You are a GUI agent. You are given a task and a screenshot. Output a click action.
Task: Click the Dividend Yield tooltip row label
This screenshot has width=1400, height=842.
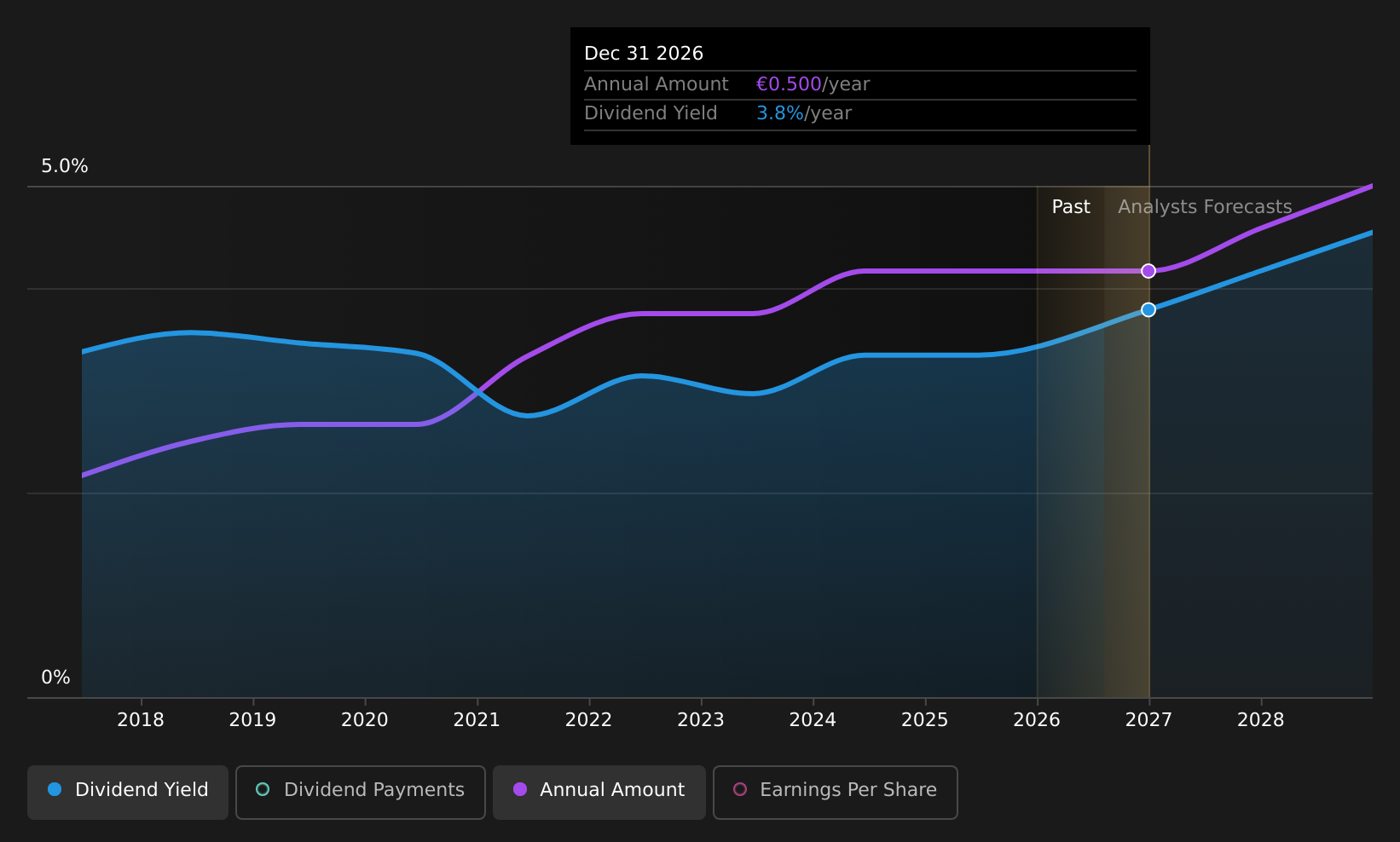[651, 113]
